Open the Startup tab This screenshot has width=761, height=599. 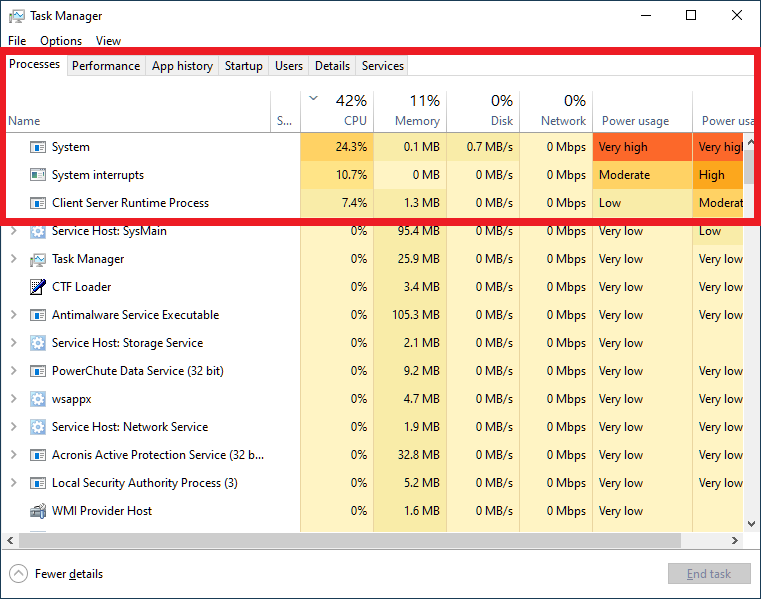(243, 66)
